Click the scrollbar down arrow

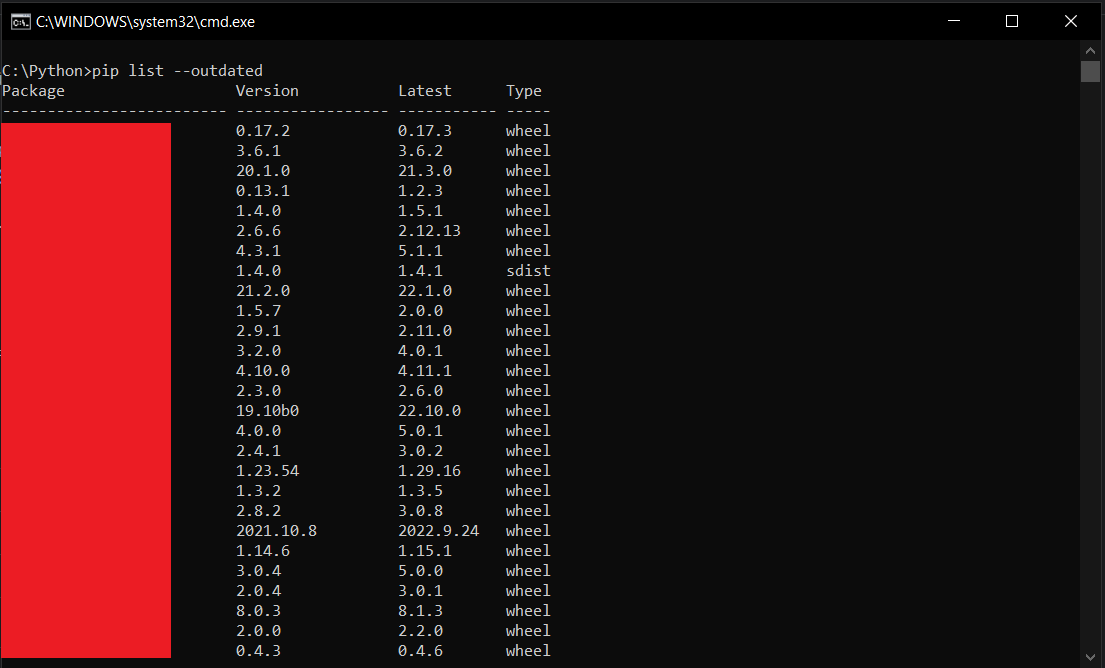pyautogui.click(x=1089, y=657)
